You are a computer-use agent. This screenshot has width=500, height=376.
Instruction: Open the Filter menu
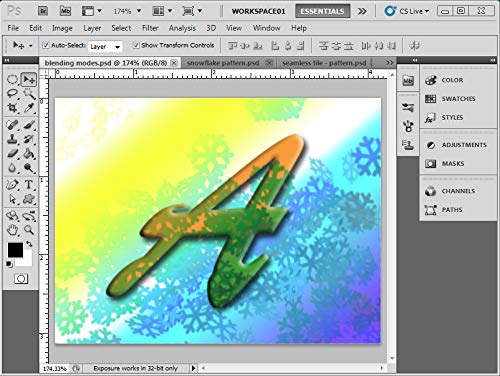[150, 28]
